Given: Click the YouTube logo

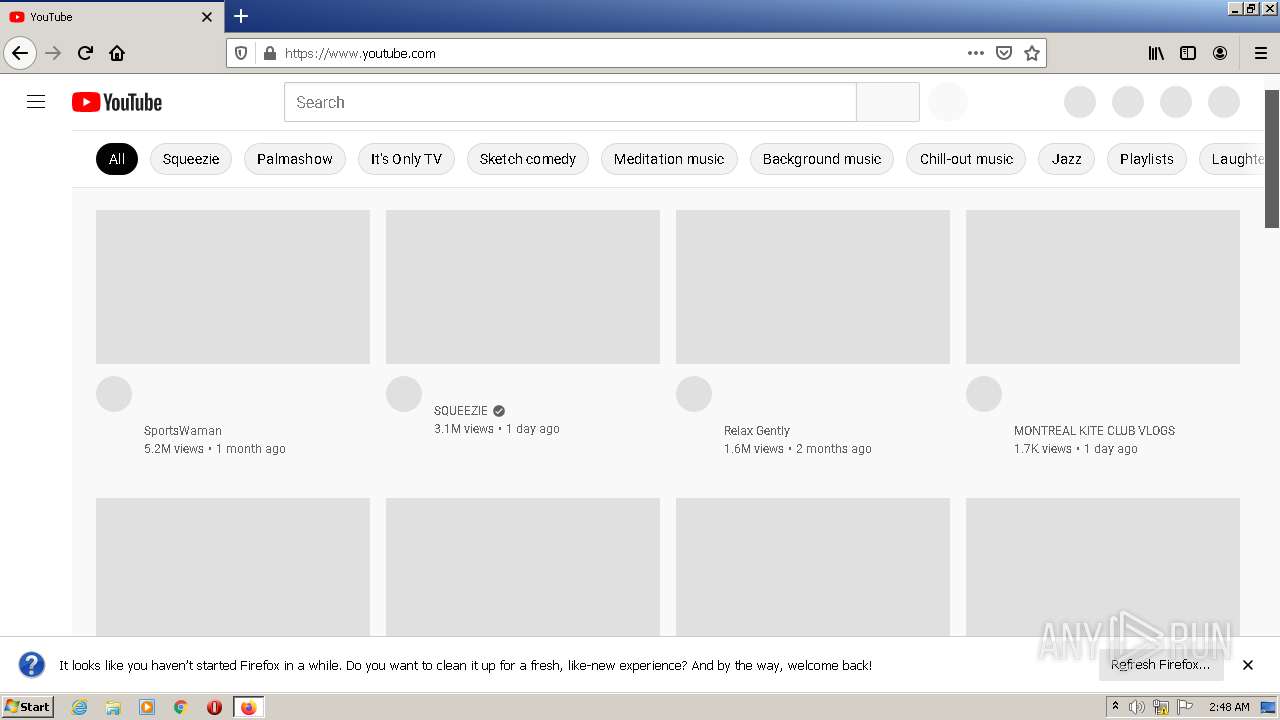Looking at the screenshot, I should click(x=117, y=102).
